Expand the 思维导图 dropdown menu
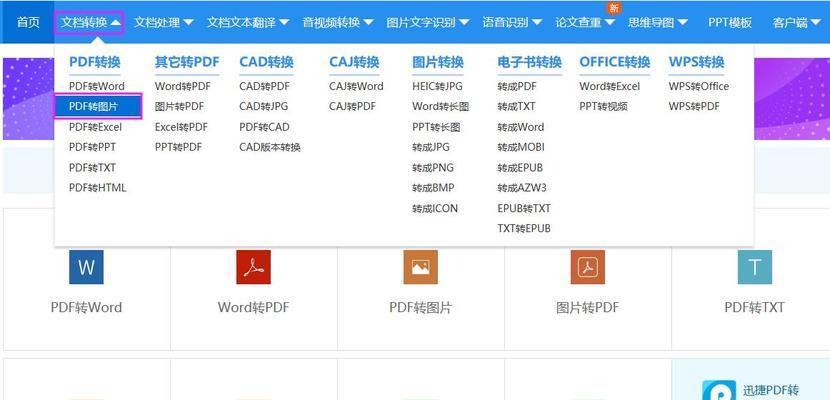 coord(658,22)
